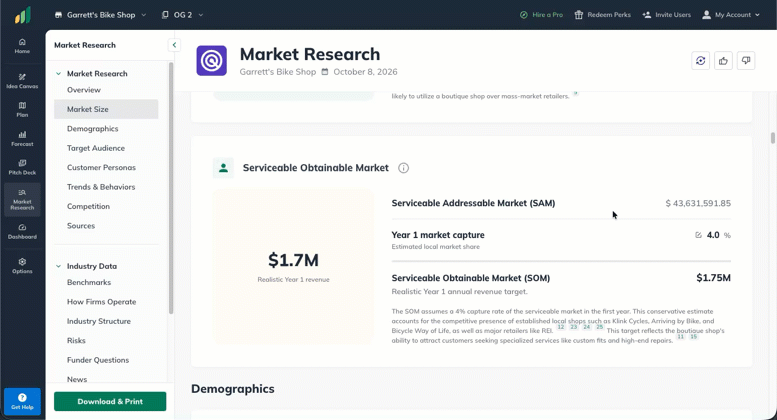Click the $ 43,631,591.85 SAM value
This screenshot has height=420, width=777.
[x=698, y=203]
